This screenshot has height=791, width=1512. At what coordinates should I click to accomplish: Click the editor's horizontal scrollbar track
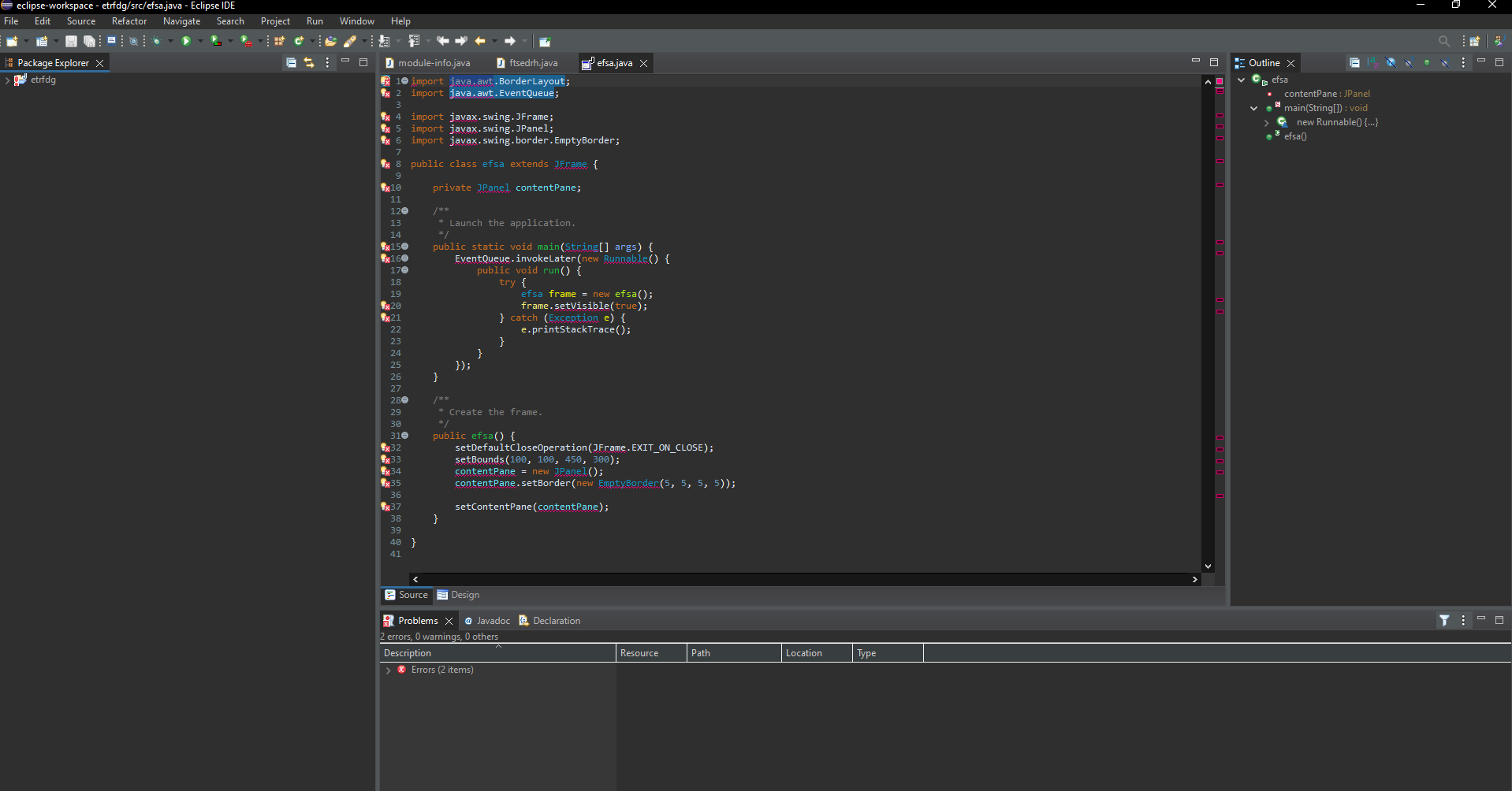(804, 579)
